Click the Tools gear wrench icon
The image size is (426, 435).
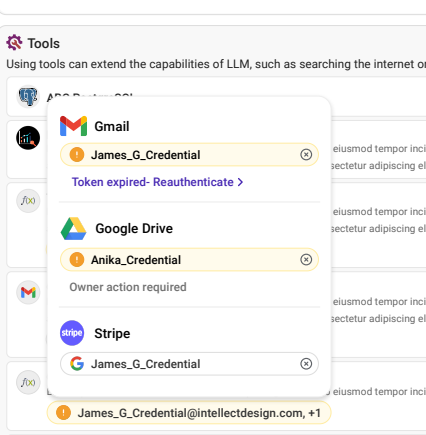click(14, 42)
